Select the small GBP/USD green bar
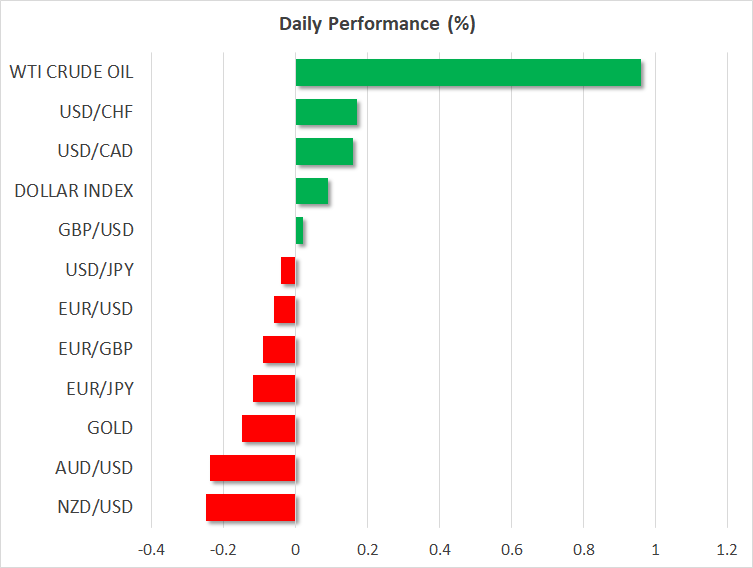The width and height of the screenshot is (753, 568). pyautogui.click(x=299, y=231)
